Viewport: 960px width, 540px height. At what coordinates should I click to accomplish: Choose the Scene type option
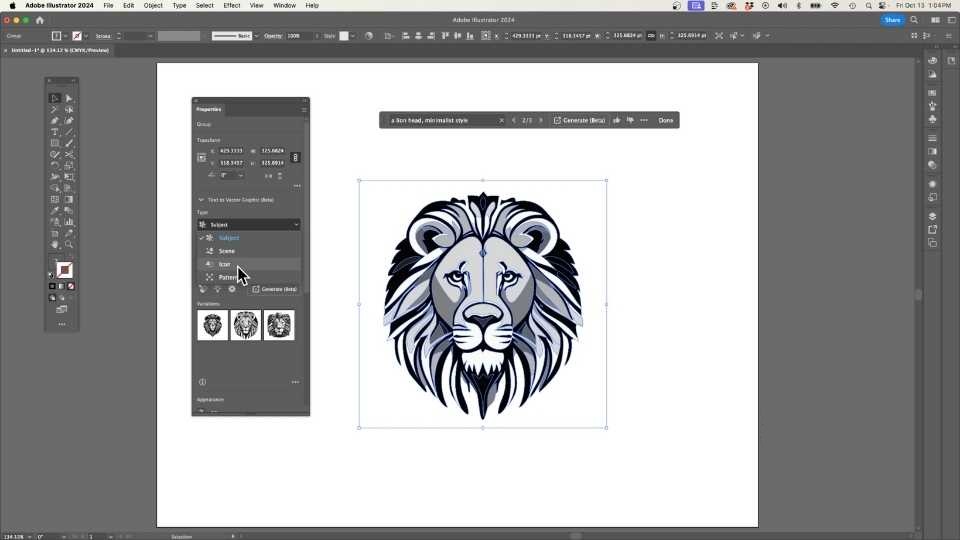tap(227, 251)
